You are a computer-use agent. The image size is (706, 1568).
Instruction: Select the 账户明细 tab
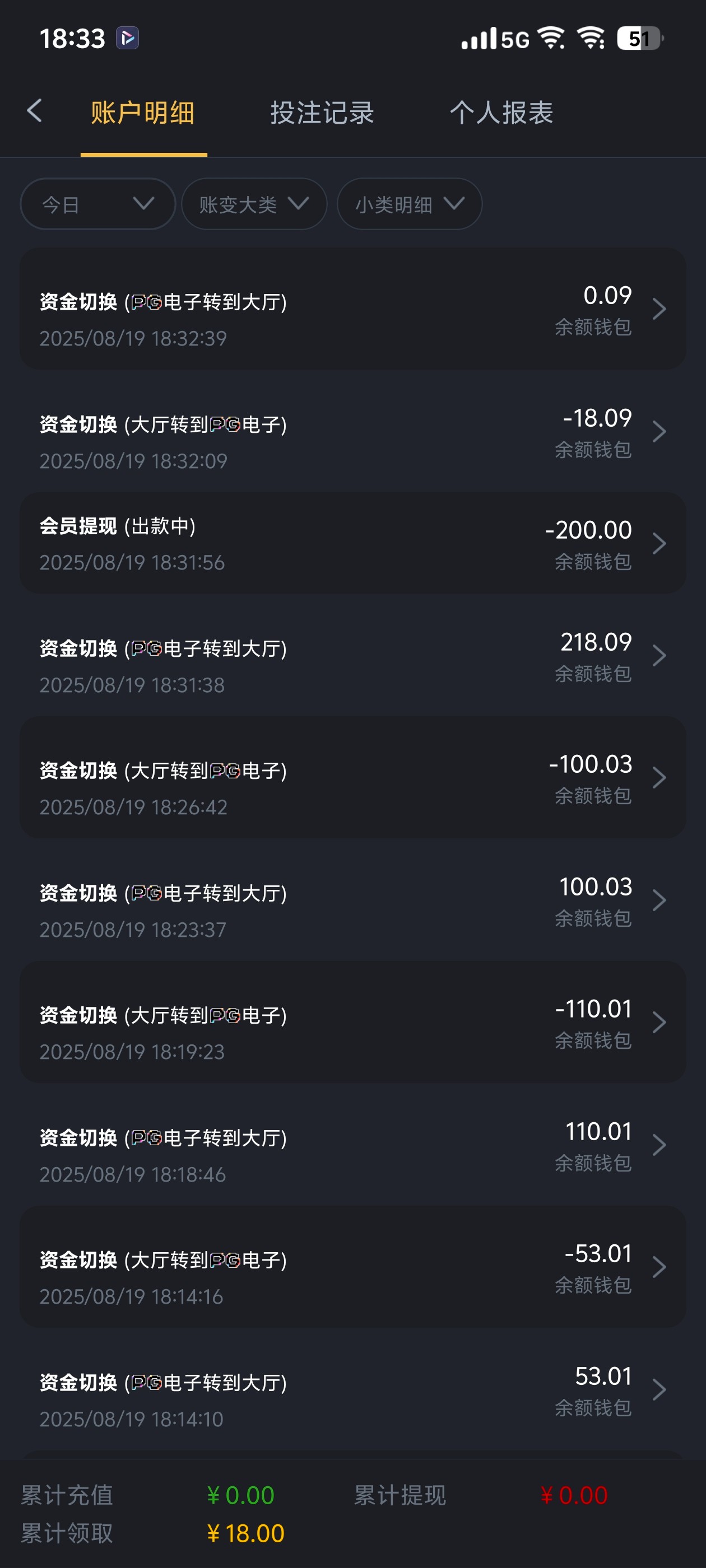(x=142, y=113)
